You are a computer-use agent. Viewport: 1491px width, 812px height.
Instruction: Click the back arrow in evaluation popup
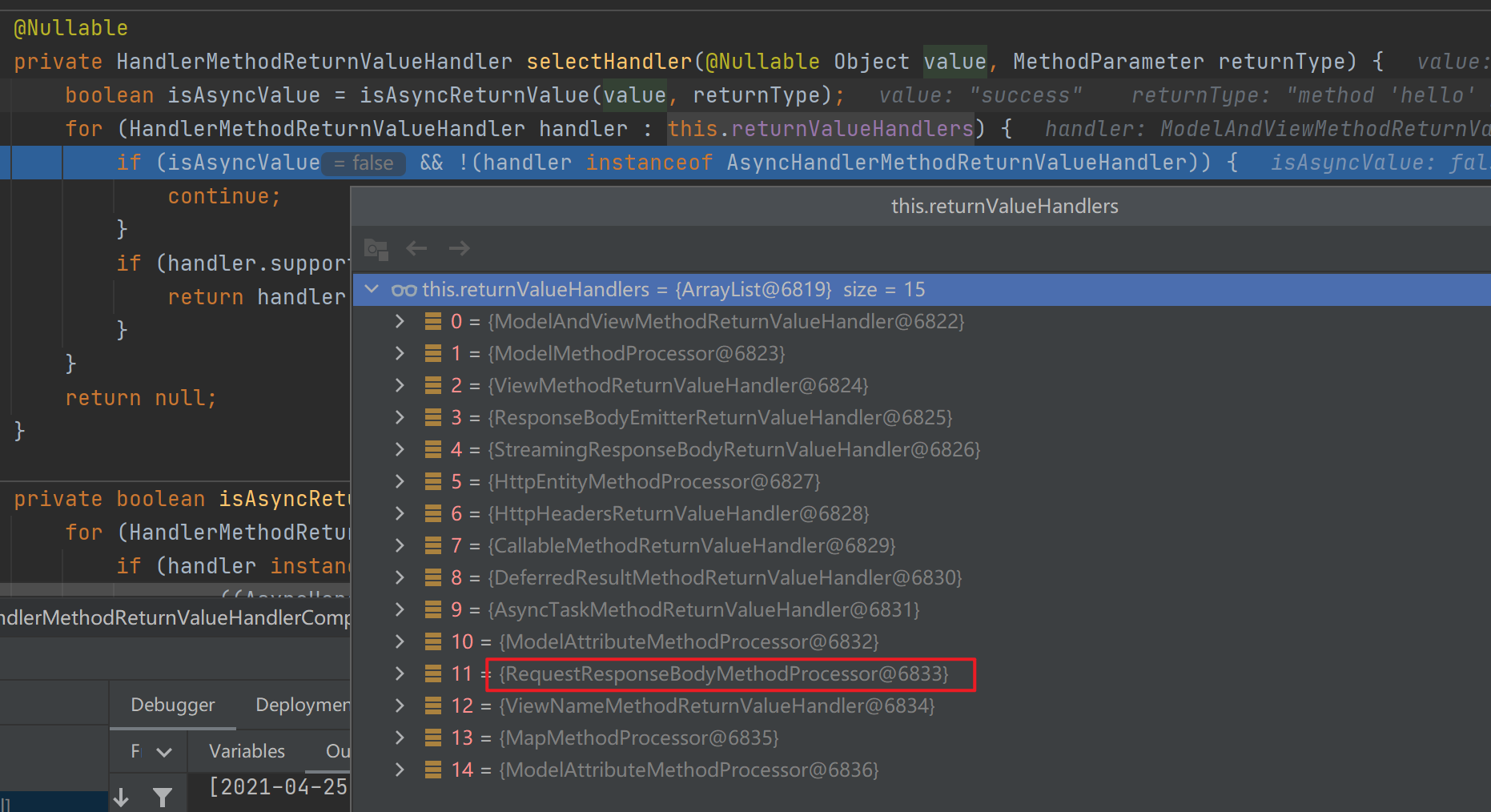pos(416,249)
